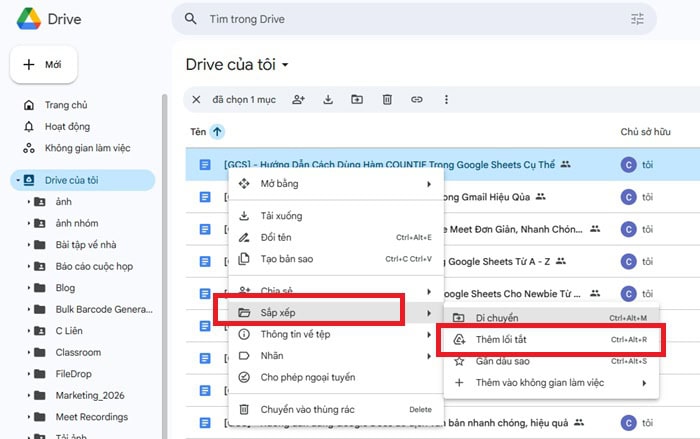Click the move-to-folder toolbar icon
This screenshot has width=700, height=439.
[x=357, y=99]
